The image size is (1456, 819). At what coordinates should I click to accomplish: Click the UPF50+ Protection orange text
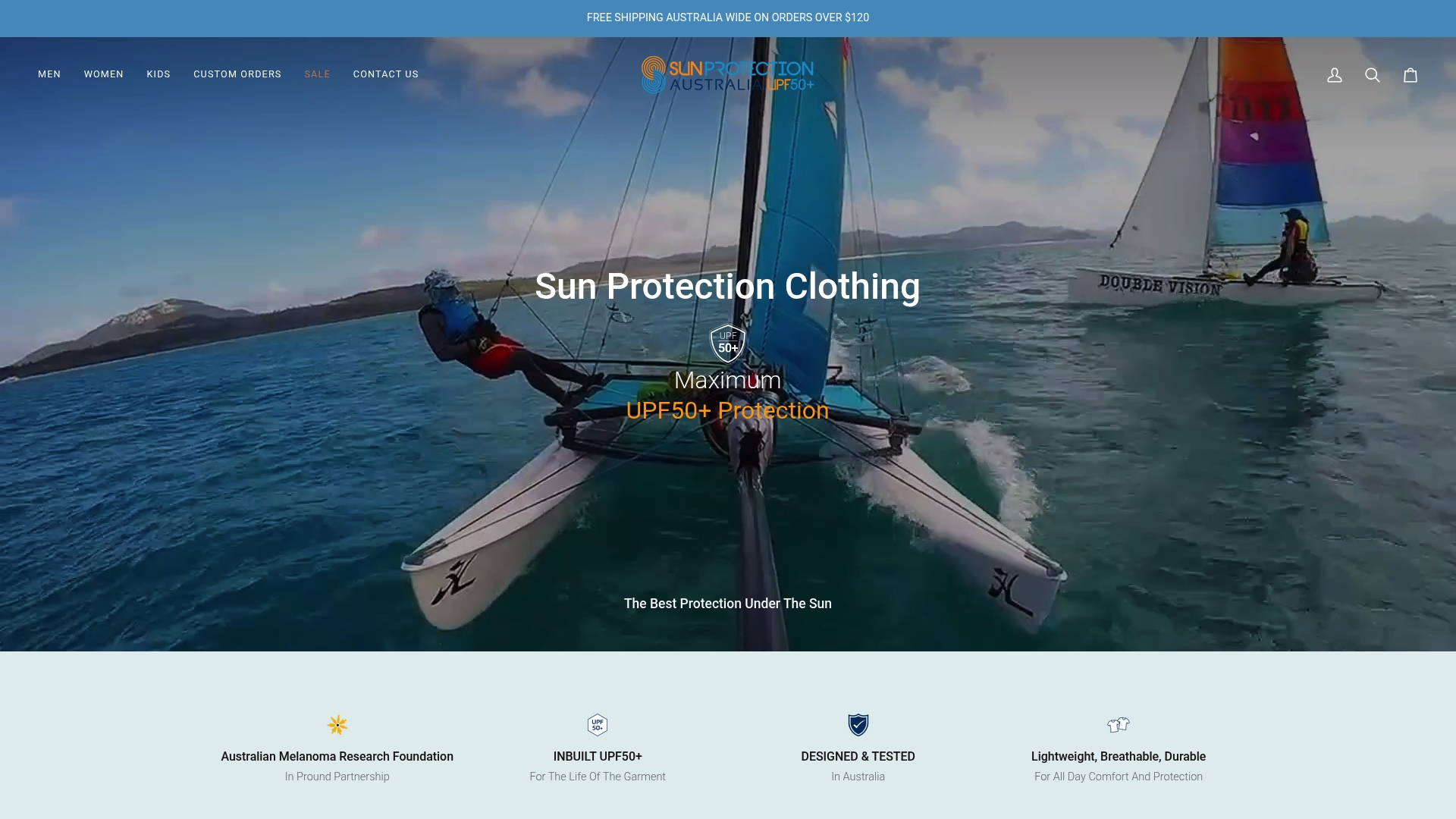tap(728, 411)
